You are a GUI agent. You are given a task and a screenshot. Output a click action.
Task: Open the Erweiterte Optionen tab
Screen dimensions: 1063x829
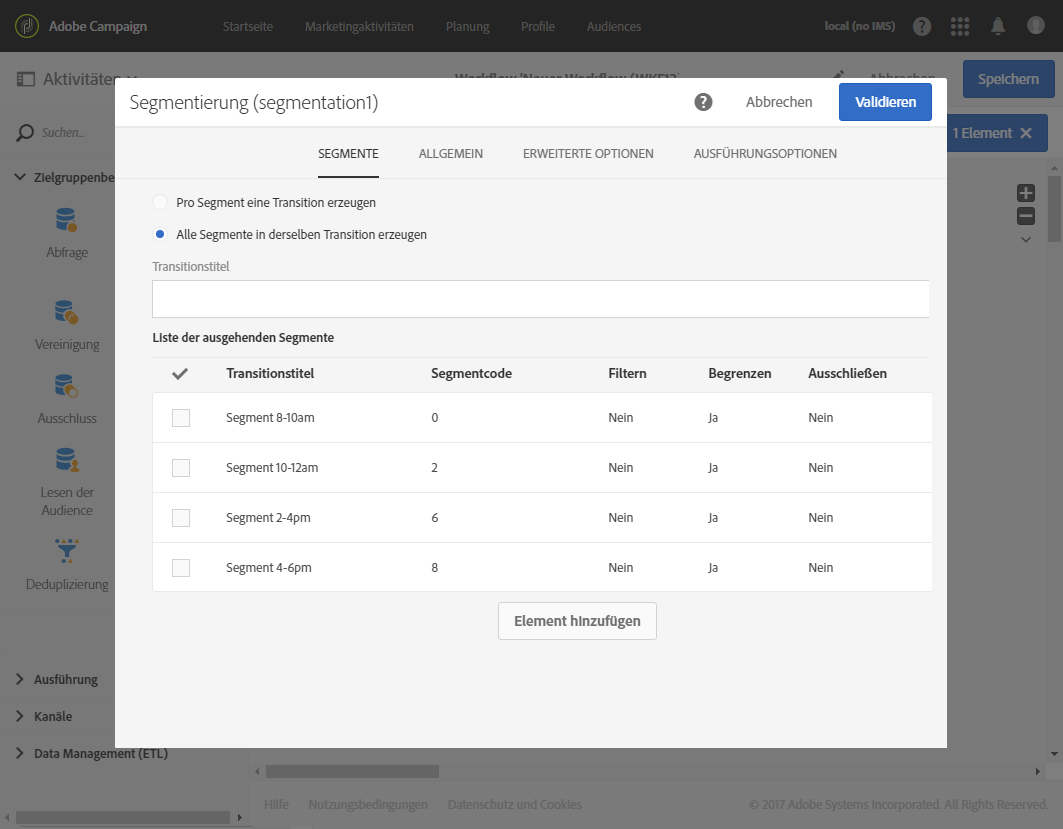(x=588, y=154)
